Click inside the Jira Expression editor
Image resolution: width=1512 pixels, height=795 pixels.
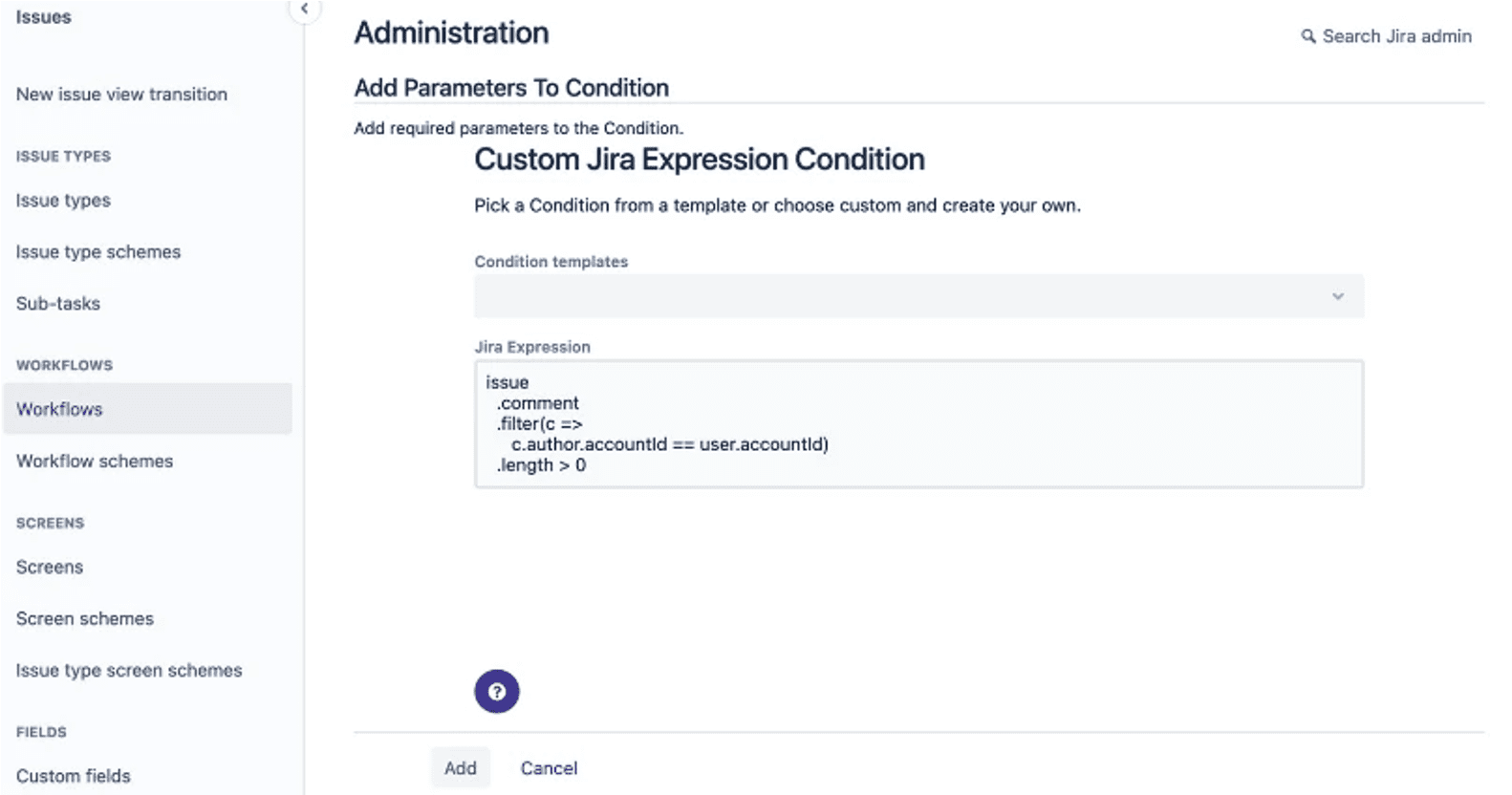[x=918, y=423]
